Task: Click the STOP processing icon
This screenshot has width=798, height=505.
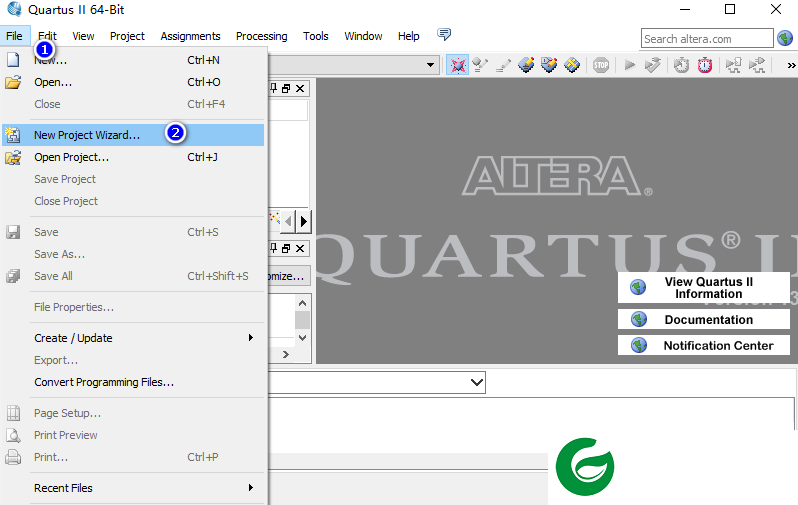Action: point(601,65)
